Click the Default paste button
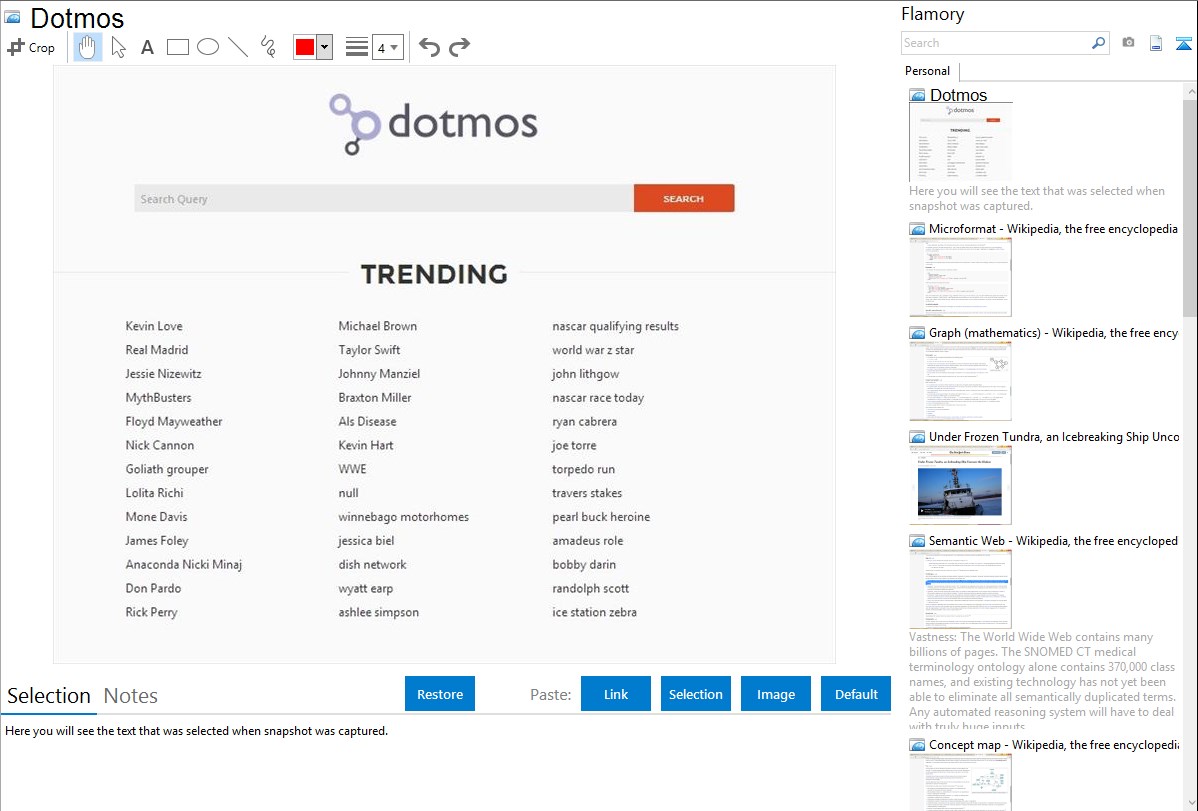This screenshot has height=811, width=1198. tap(856, 694)
